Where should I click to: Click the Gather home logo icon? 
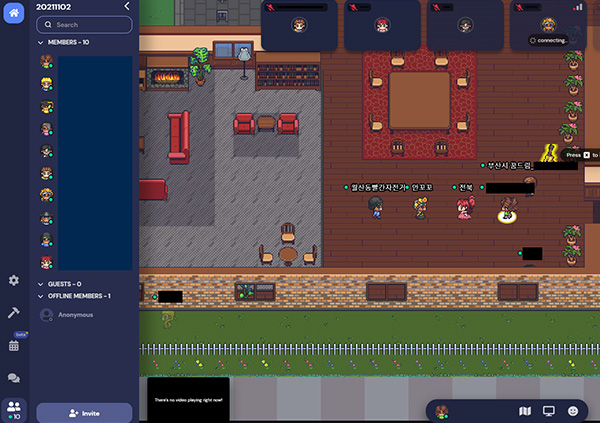14,14
